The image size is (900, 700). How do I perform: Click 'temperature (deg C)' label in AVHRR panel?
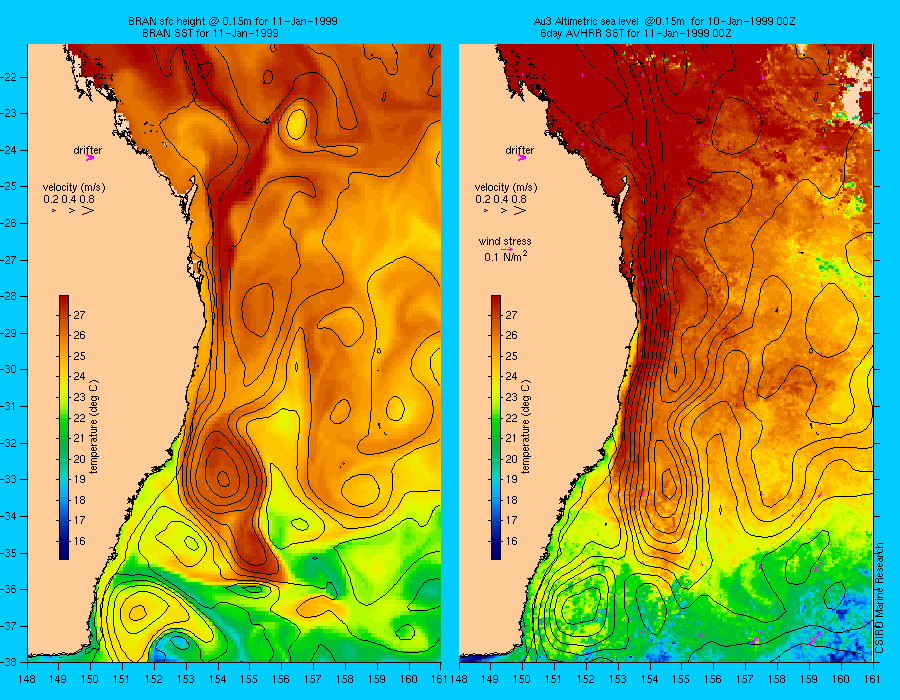point(526,426)
